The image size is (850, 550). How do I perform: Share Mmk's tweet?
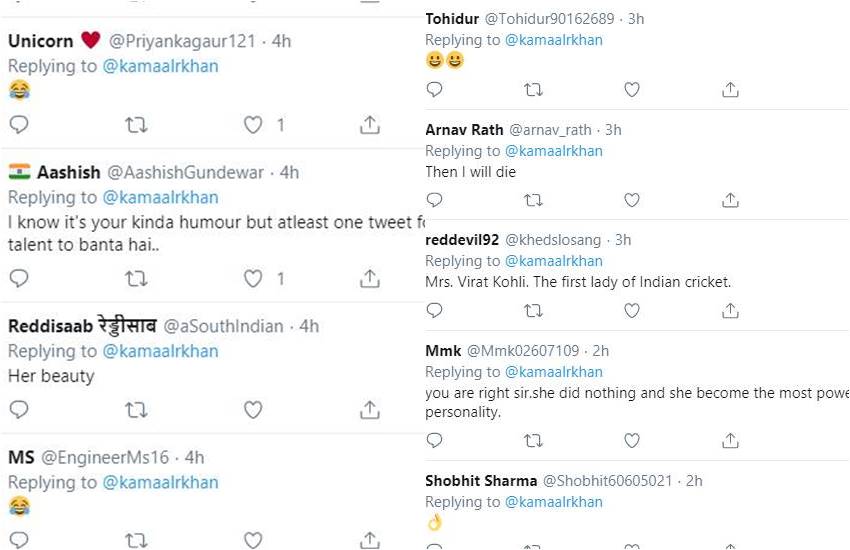click(730, 440)
